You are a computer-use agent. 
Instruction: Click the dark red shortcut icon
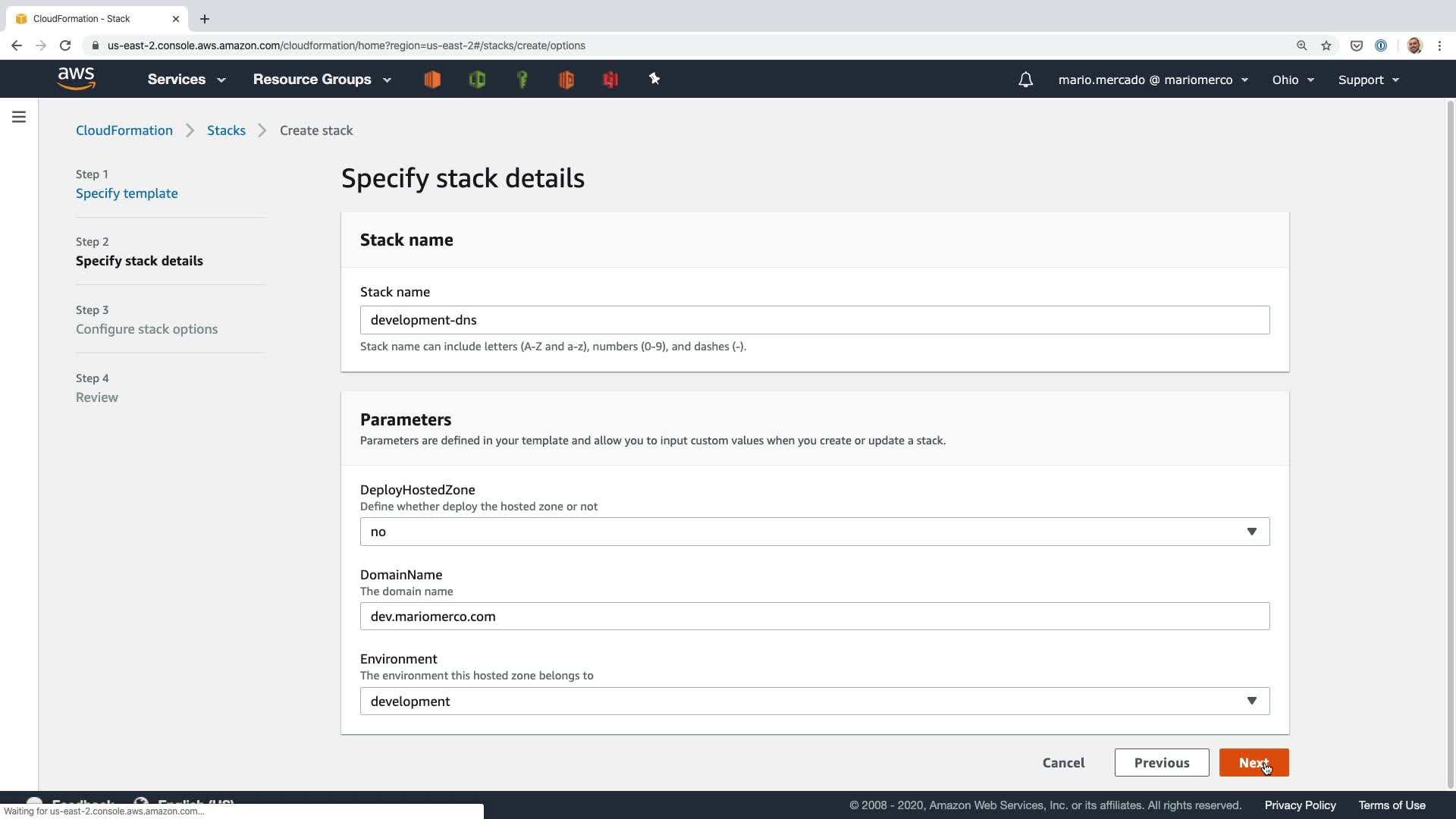pyautogui.click(x=610, y=79)
